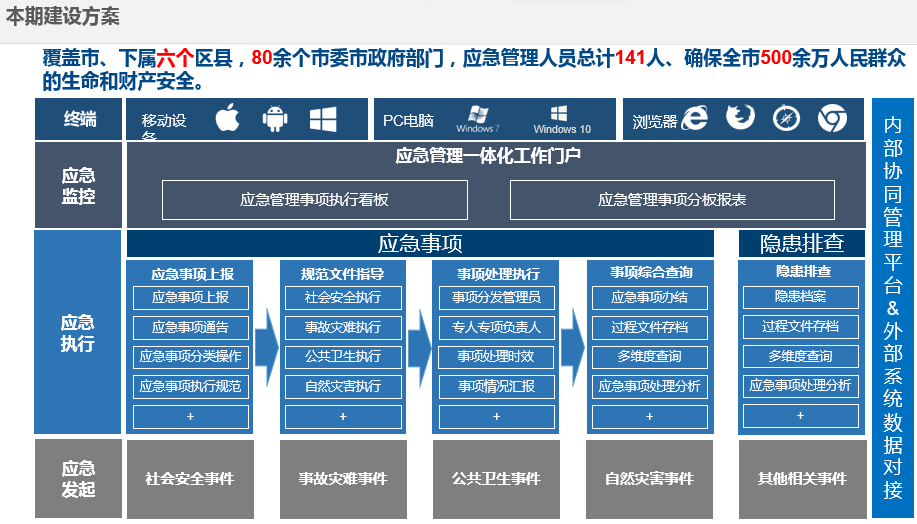Click arrow between 规范文件指导 and 事项处理执行 columns
Screen dimensions: 917x524
coord(419,347)
